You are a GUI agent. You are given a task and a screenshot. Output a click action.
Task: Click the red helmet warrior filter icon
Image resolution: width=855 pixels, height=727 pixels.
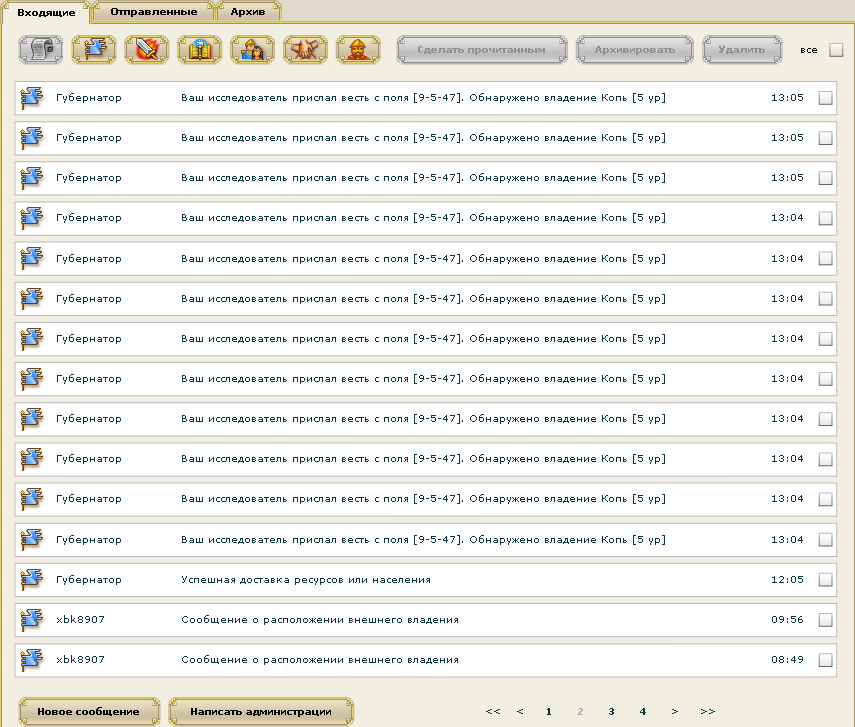point(357,49)
